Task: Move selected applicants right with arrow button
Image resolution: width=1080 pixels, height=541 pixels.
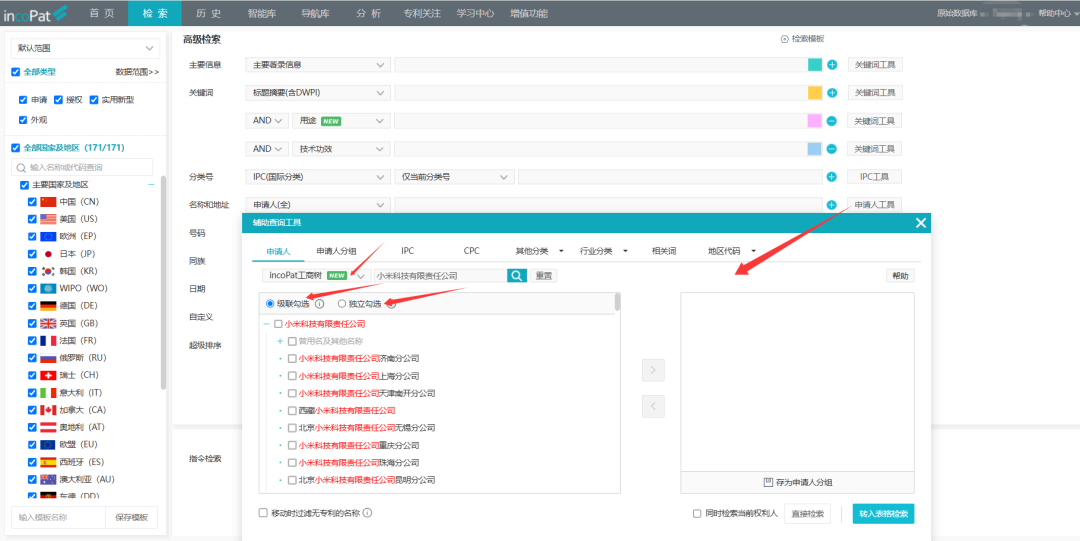Action: click(x=653, y=370)
